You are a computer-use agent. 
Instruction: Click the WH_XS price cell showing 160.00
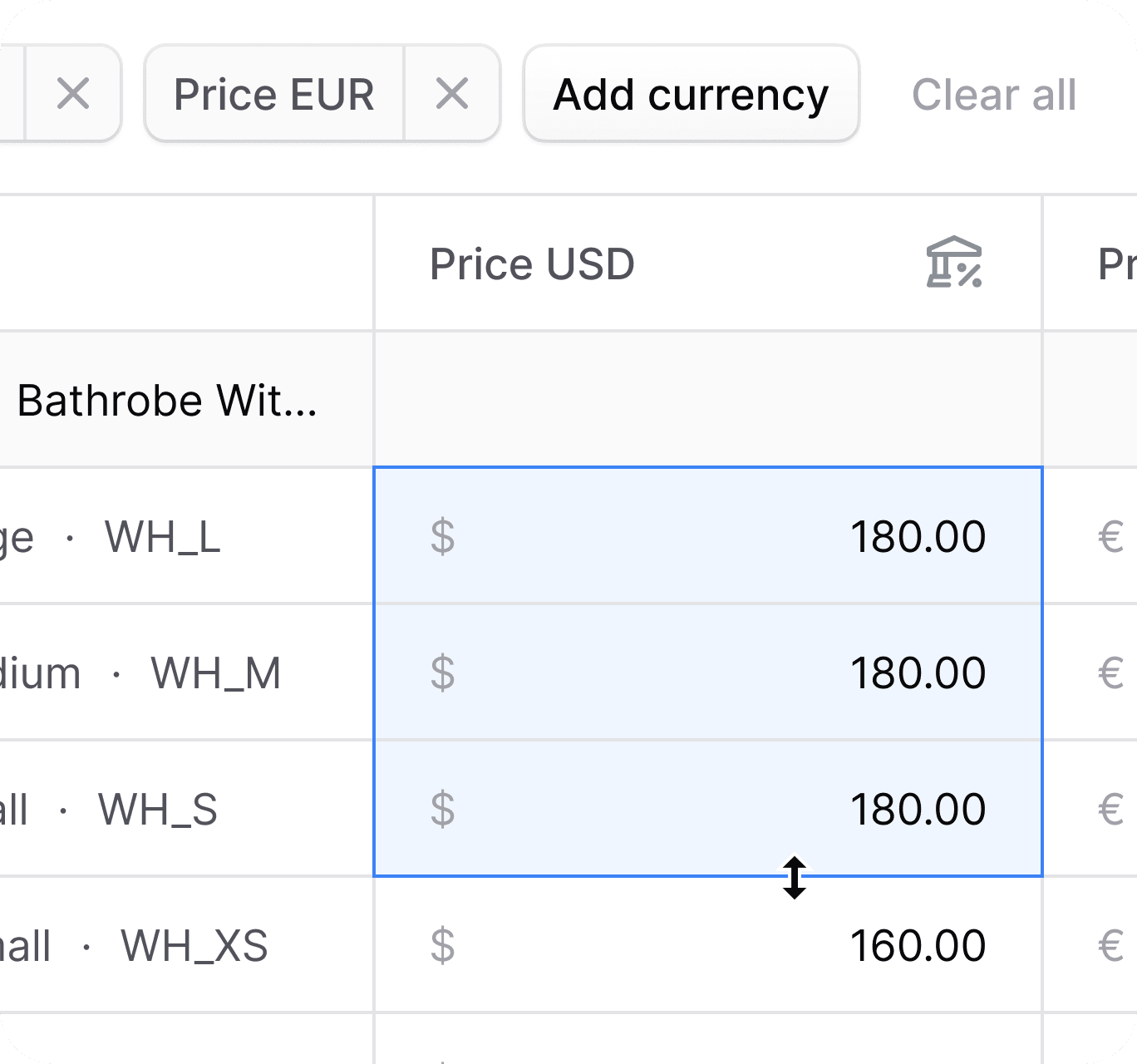[x=917, y=945]
